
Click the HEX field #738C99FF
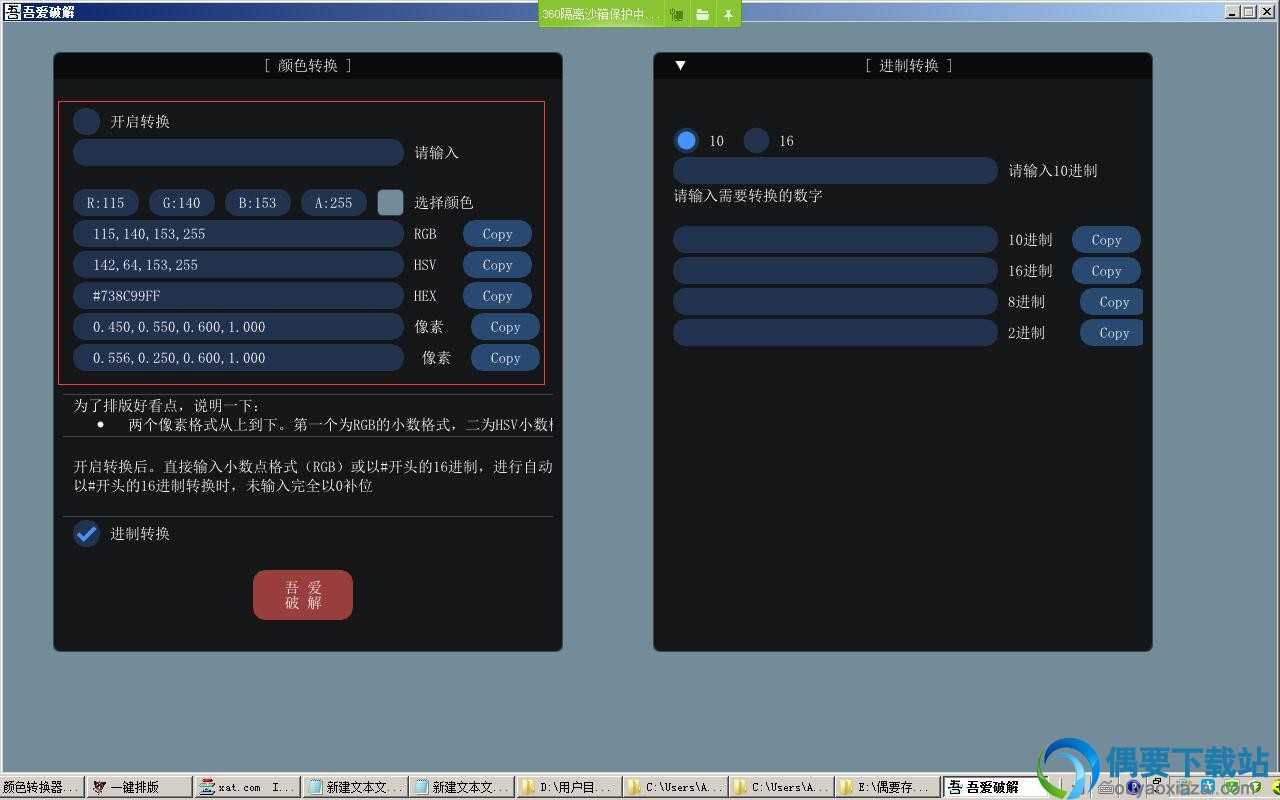(238, 296)
